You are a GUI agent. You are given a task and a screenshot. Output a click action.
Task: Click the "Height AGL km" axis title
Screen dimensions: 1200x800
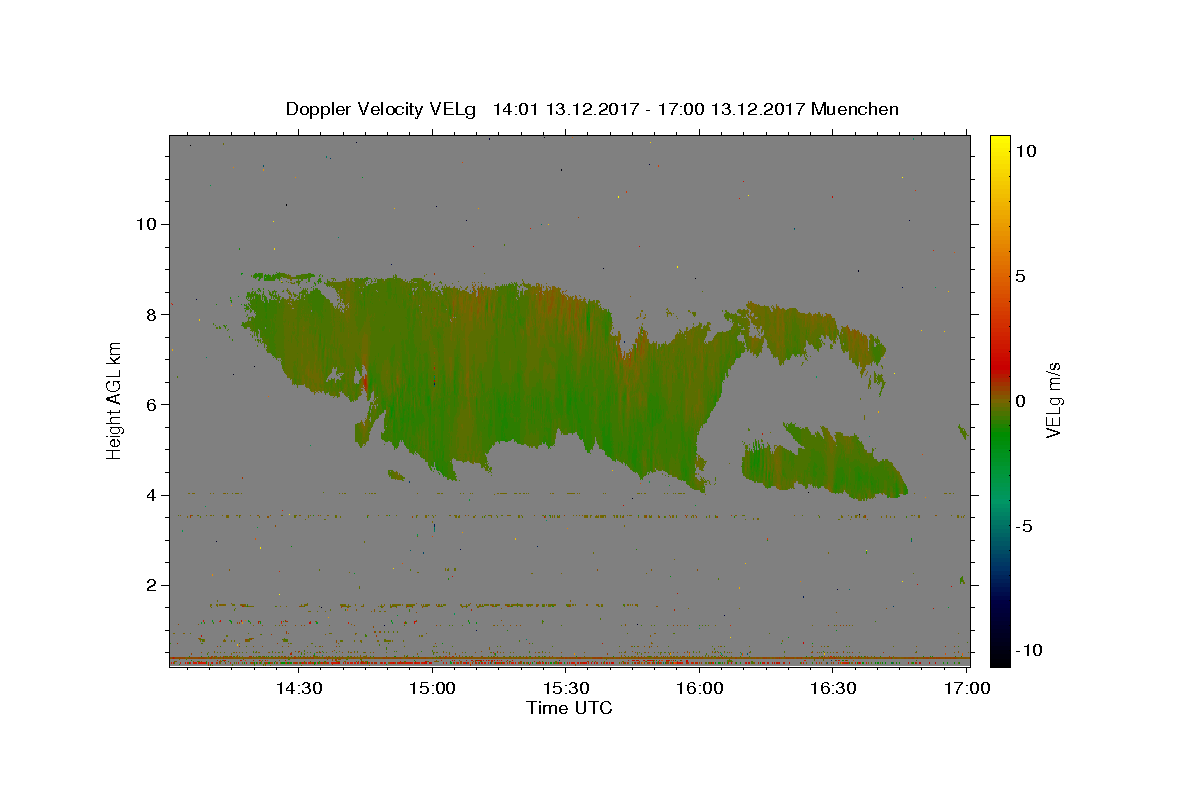(115, 400)
